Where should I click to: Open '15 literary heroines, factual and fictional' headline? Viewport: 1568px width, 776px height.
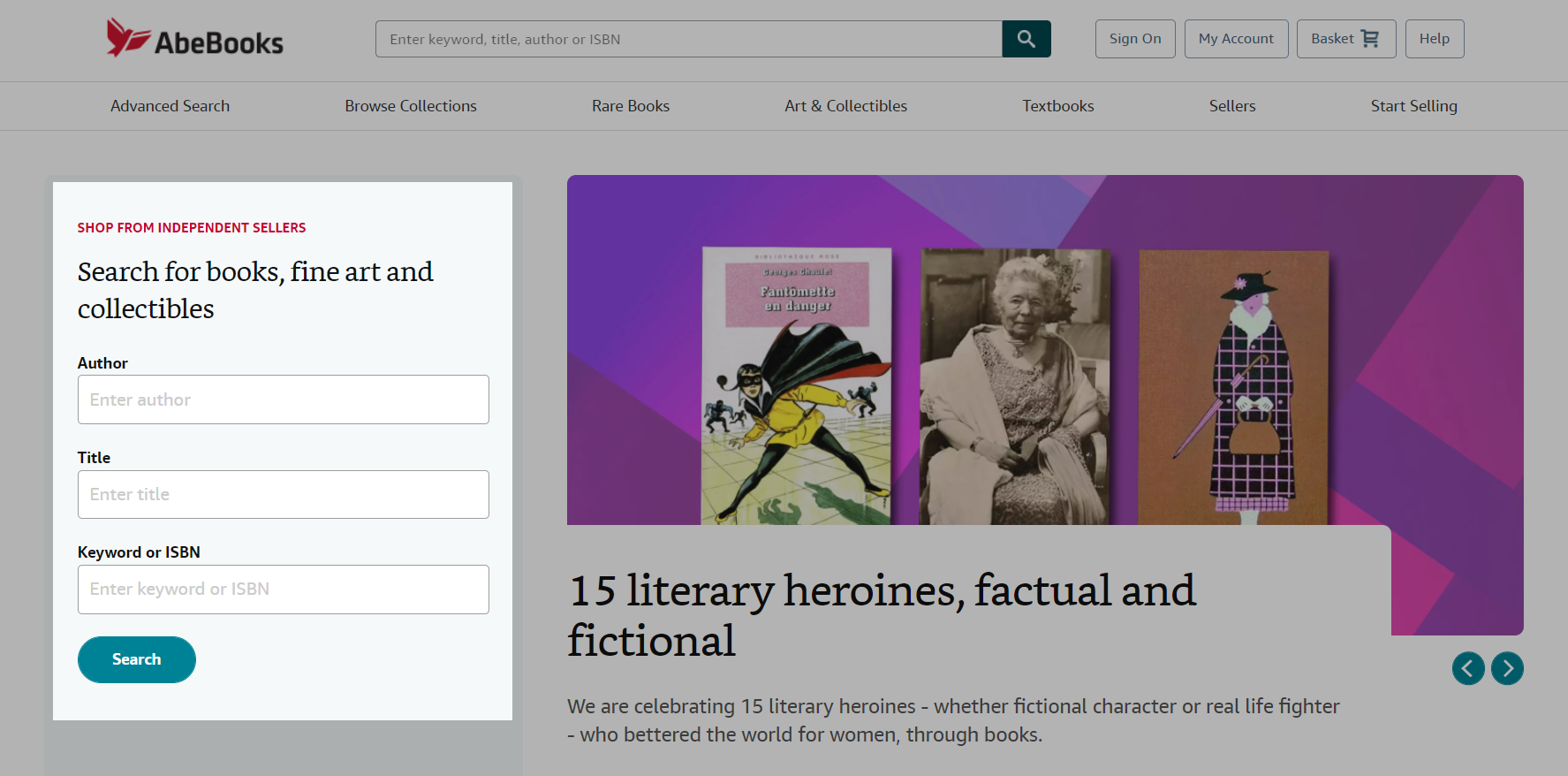[x=882, y=615]
